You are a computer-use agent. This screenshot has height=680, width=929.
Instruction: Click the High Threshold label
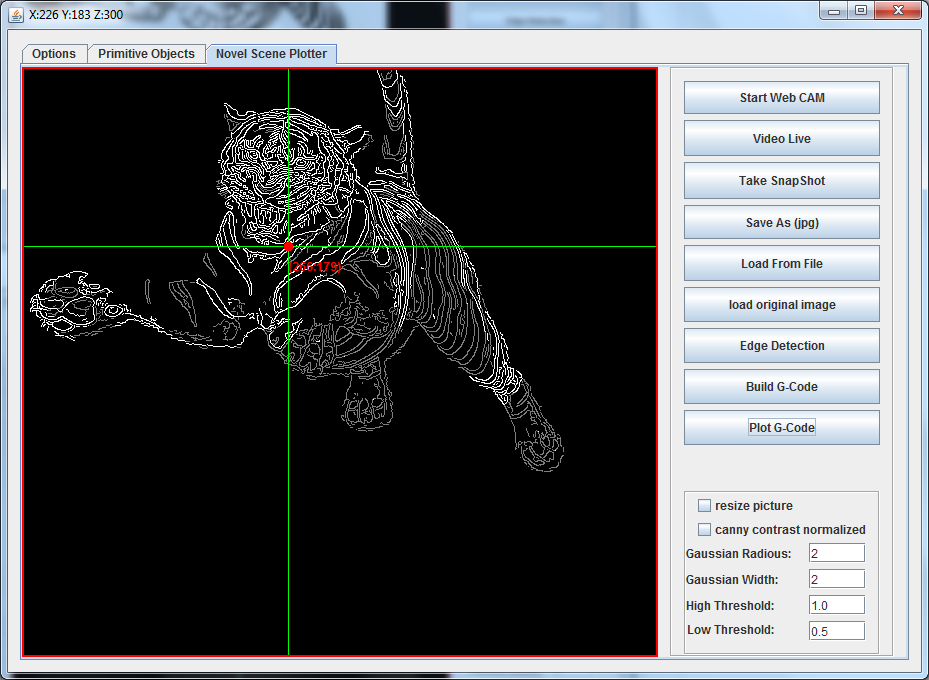pos(730,606)
